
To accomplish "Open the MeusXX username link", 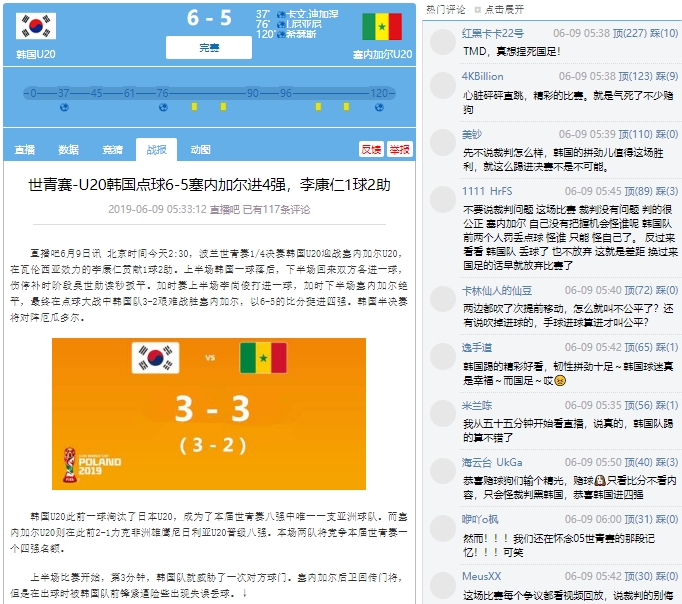I will click(x=481, y=577).
